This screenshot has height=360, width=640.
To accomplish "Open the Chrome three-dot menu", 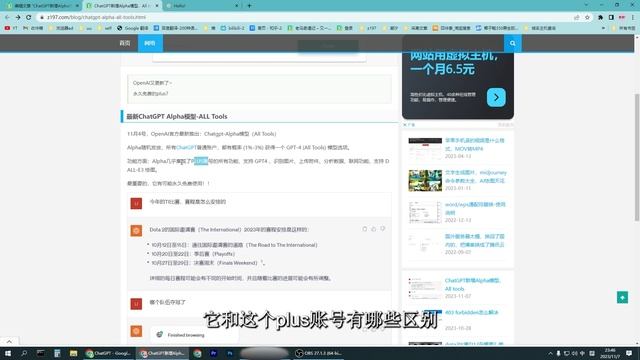I will point(633,17).
